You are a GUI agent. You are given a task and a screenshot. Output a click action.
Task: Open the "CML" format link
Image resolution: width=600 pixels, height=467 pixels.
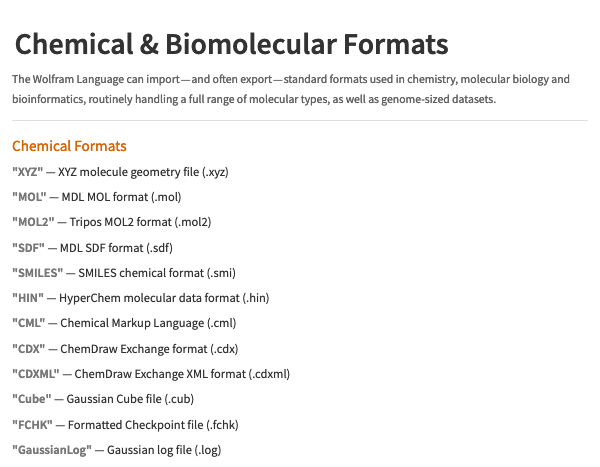[29, 323]
